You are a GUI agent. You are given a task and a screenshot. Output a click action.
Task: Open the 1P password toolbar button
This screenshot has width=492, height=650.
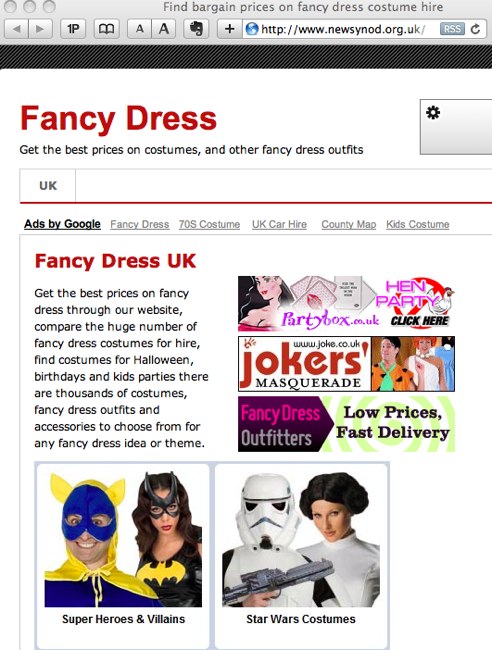[x=73, y=29]
